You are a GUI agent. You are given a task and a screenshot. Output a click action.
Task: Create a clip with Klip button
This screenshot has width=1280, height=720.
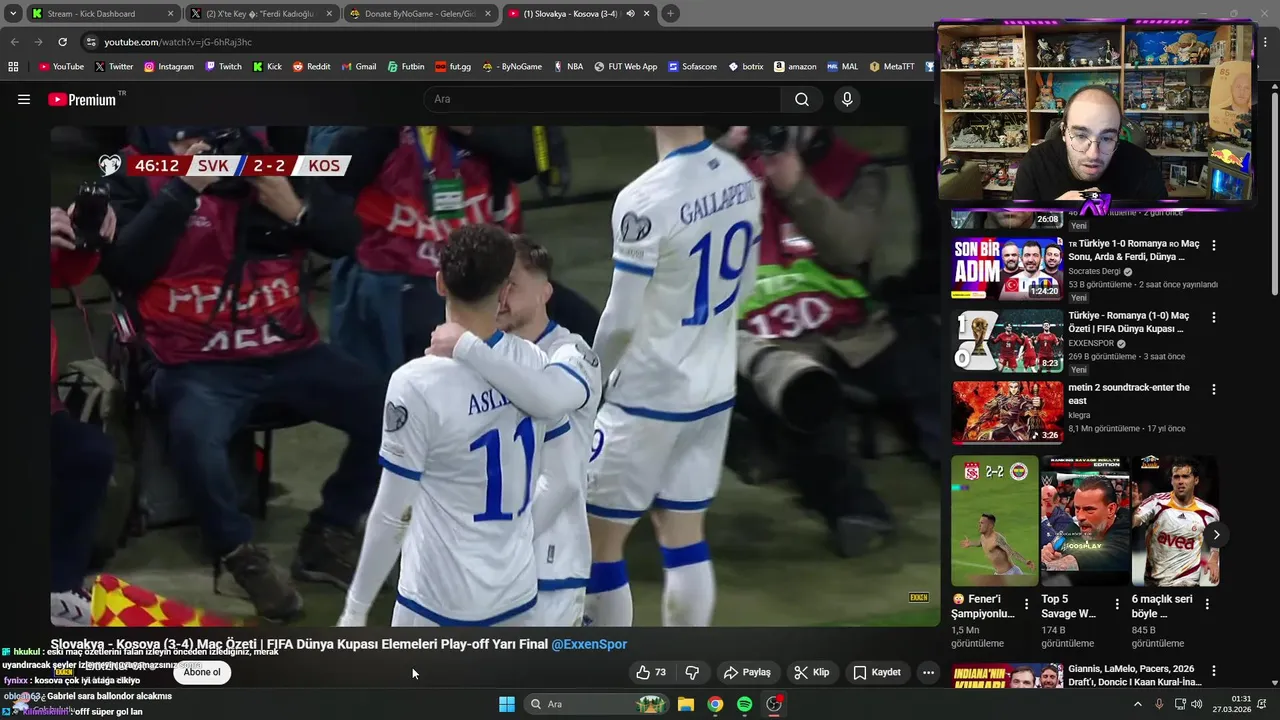point(811,672)
